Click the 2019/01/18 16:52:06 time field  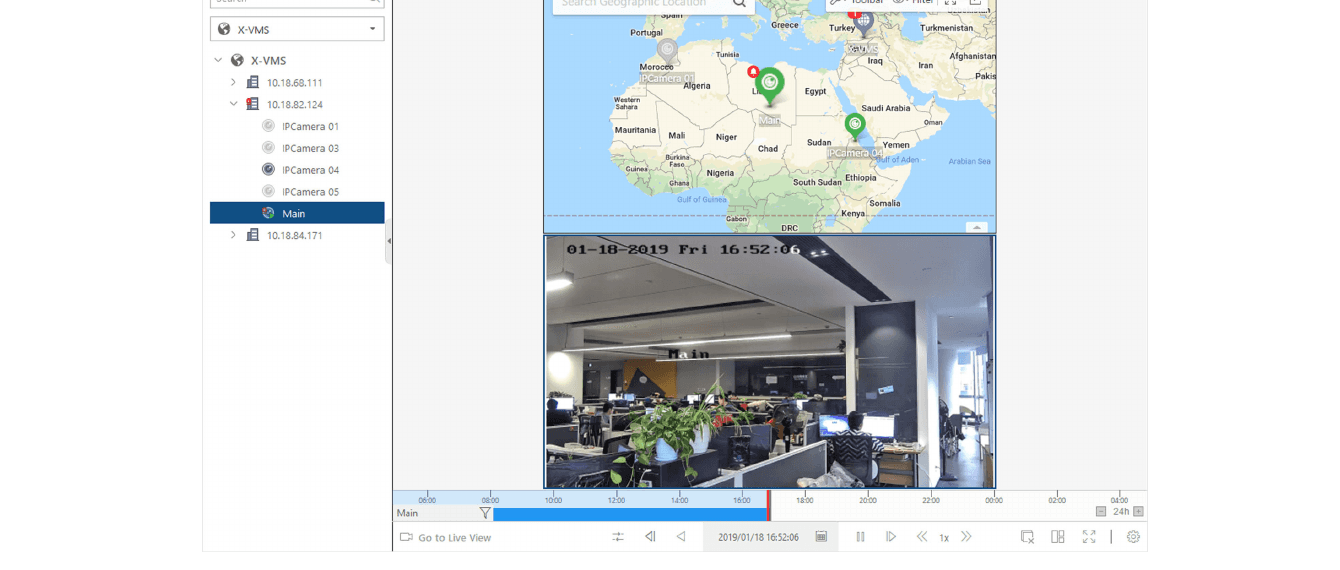[758, 537]
